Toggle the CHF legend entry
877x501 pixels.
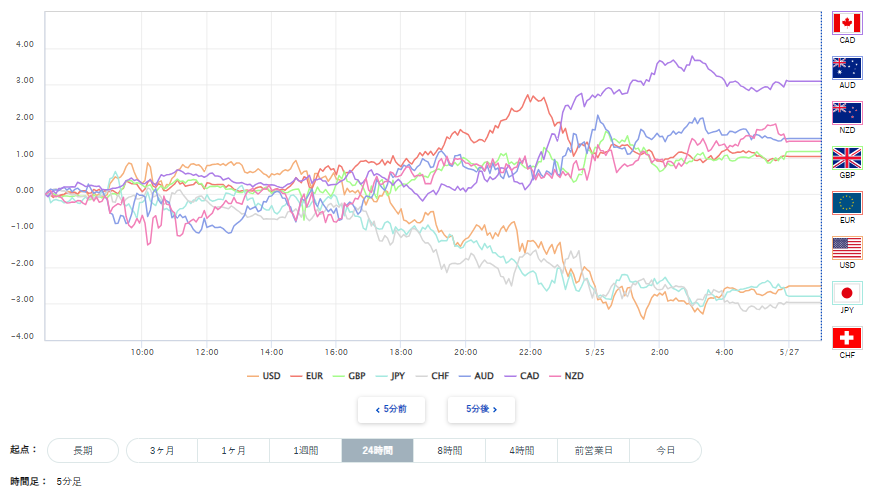coord(432,376)
